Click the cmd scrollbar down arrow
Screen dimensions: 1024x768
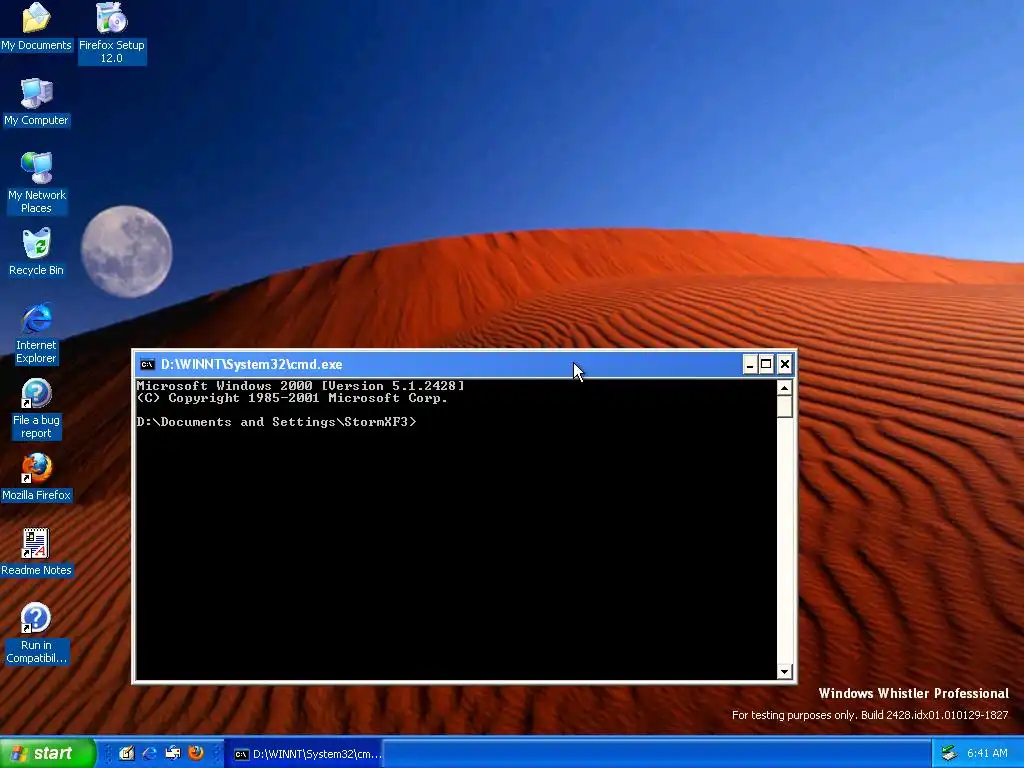click(x=785, y=671)
